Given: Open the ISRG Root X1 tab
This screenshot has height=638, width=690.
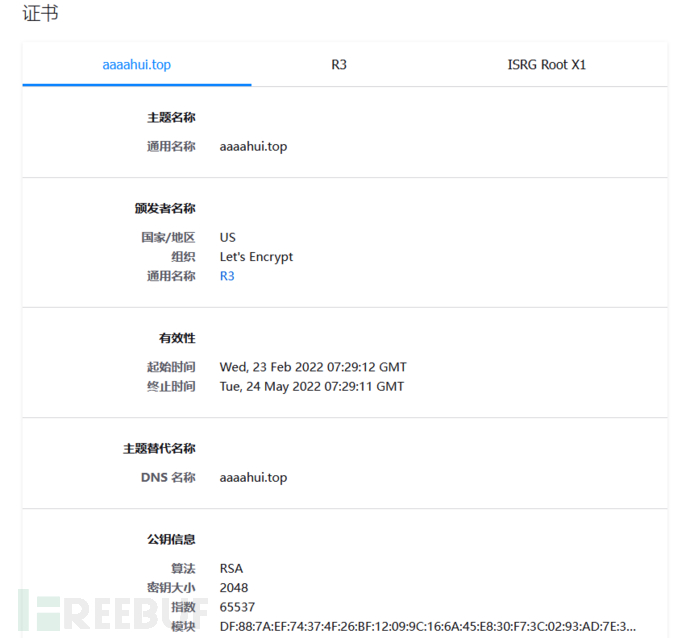Looking at the screenshot, I should click(x=547, y=65).
